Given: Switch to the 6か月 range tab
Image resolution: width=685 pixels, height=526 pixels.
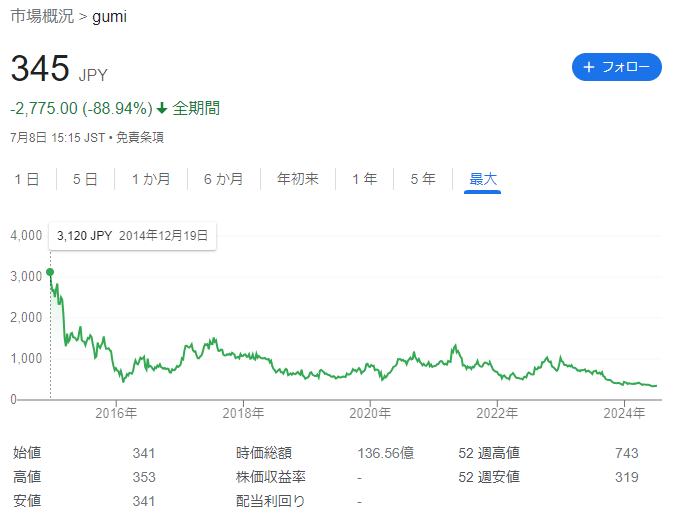Looking at the screenshot, I should click(x=223, y=179).
